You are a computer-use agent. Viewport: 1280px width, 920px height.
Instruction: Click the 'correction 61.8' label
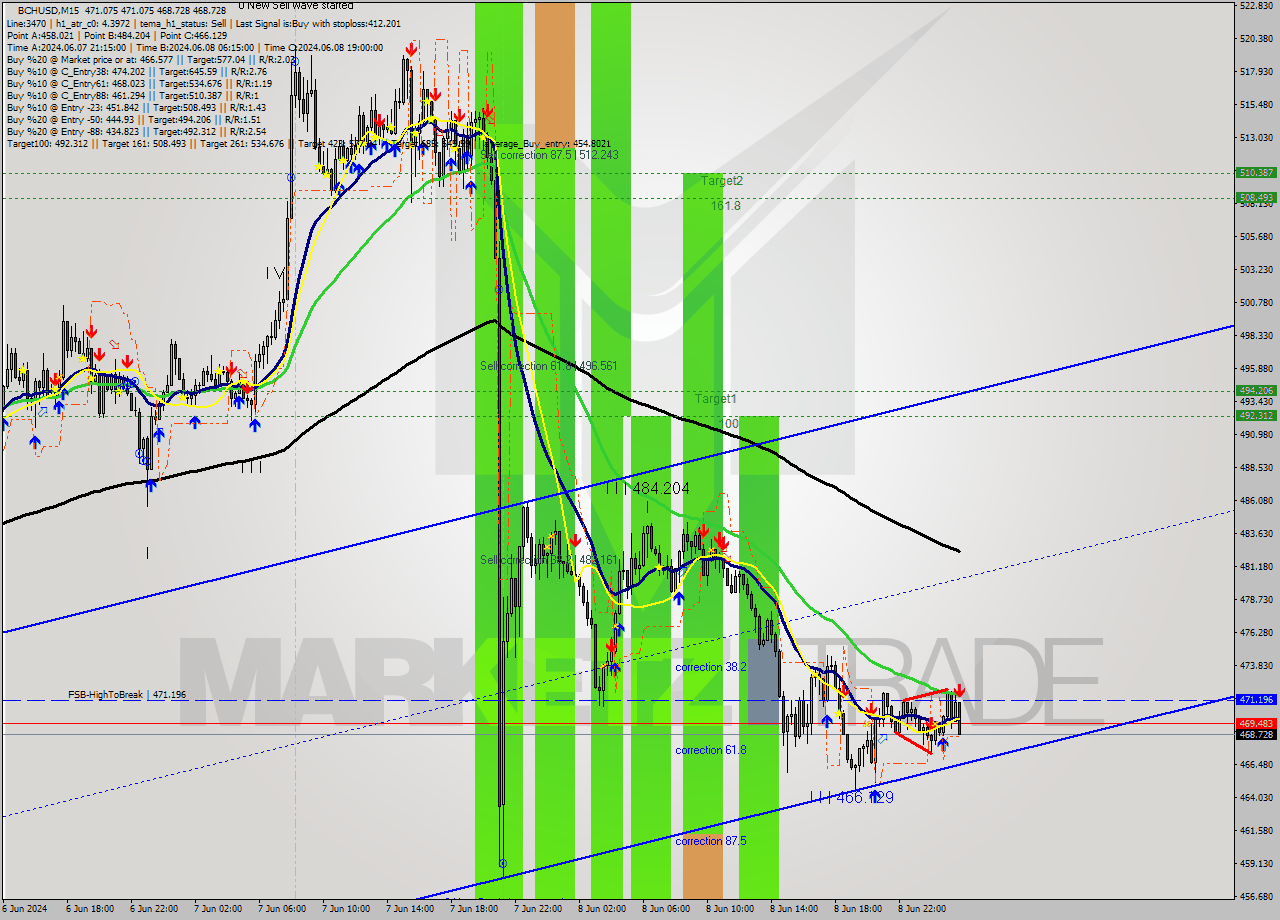click(711, 750)
